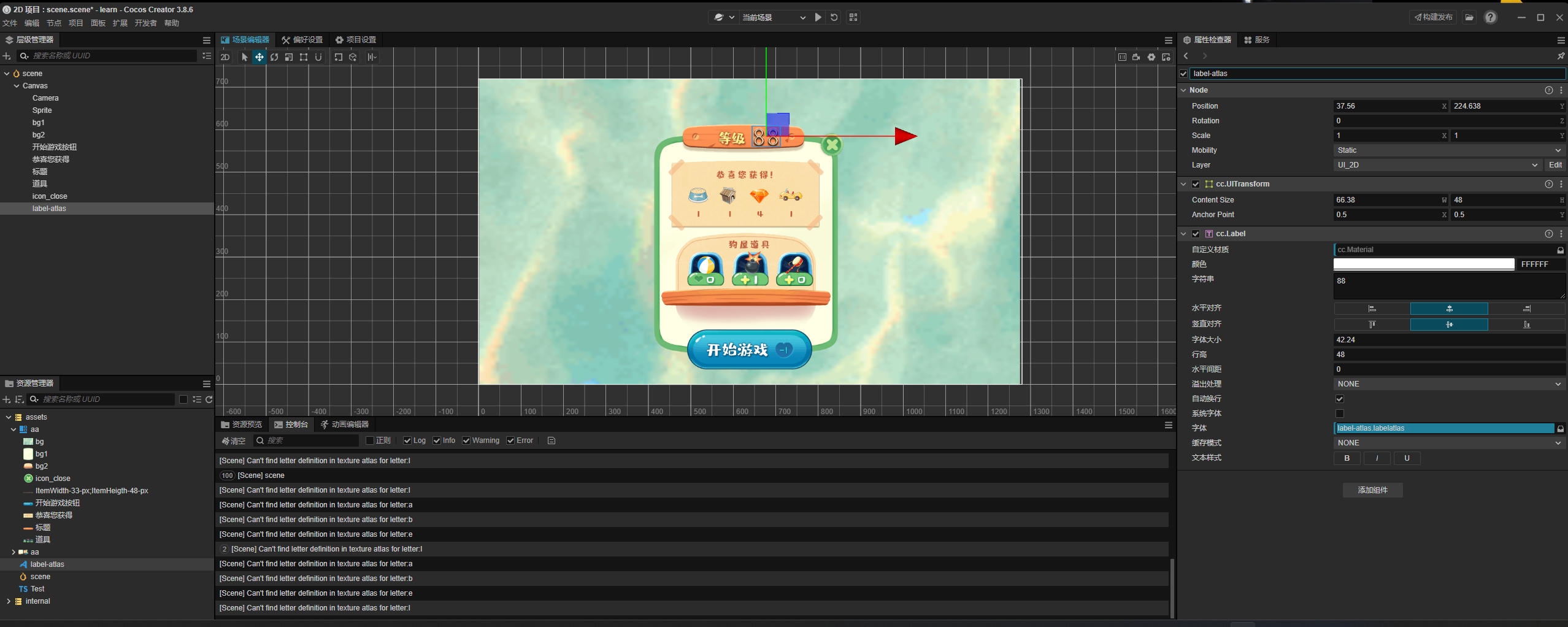
Task: Click the scene reference resolution icon
Action: point(1122,57)
